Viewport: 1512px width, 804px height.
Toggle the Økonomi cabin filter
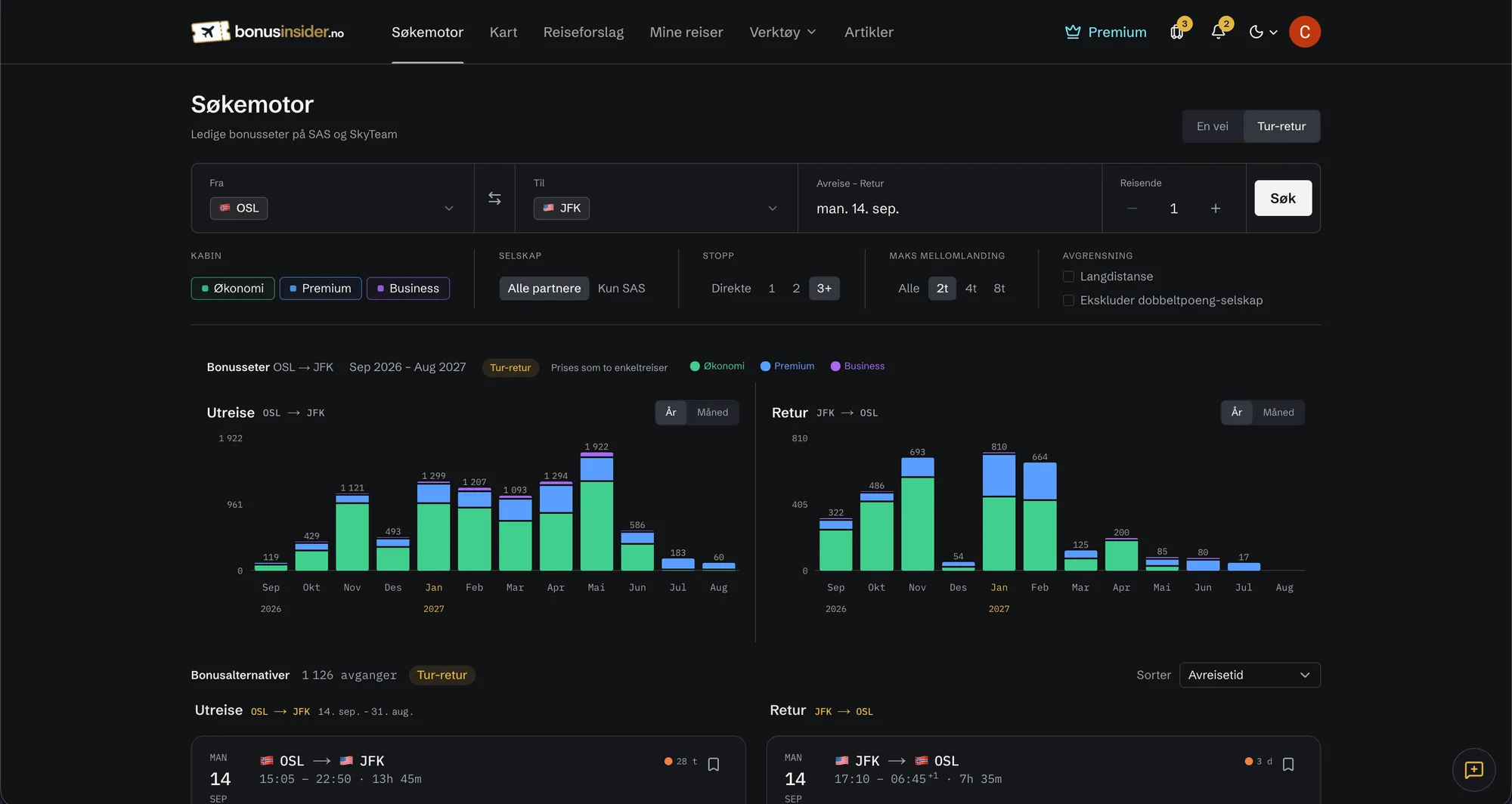[233, 288]
